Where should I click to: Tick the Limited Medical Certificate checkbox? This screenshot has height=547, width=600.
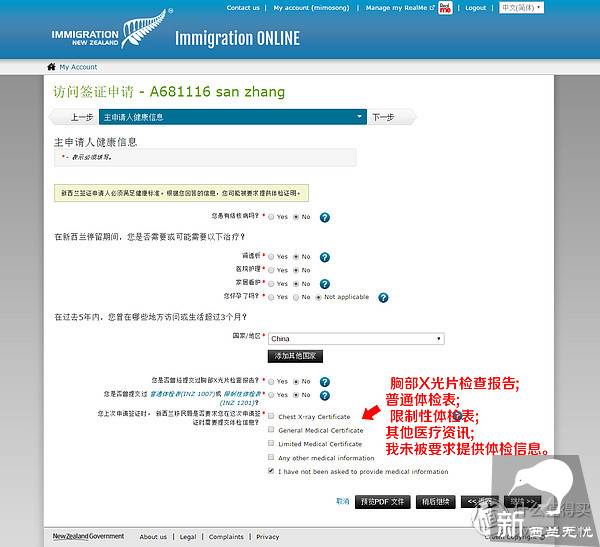pos(271,443)
